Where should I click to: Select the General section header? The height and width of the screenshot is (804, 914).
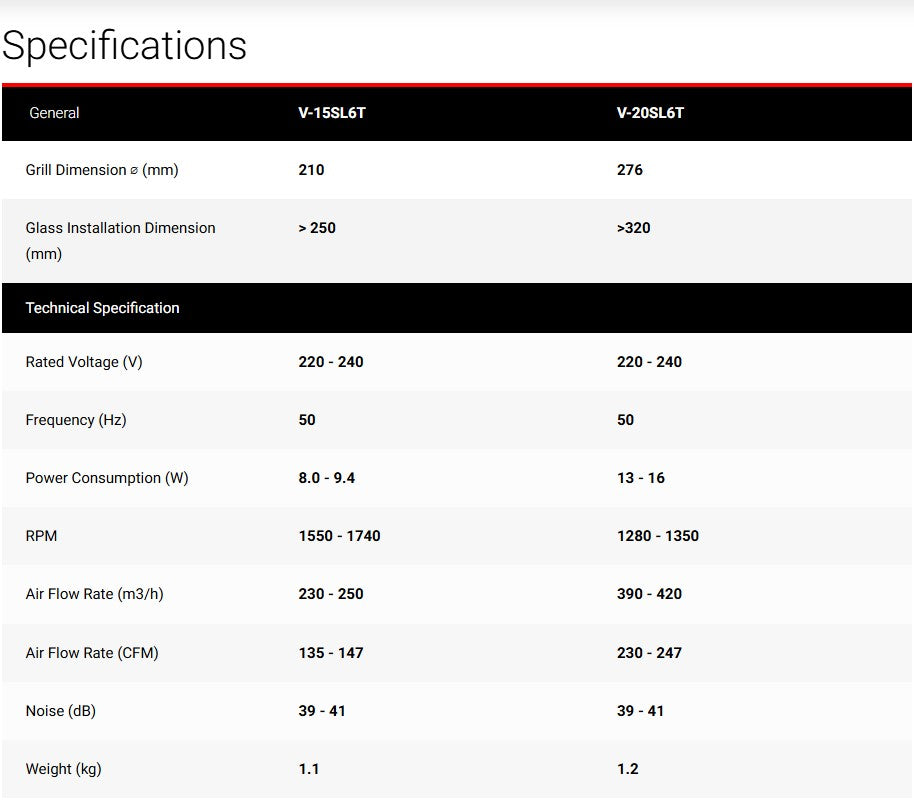point(54,113)
